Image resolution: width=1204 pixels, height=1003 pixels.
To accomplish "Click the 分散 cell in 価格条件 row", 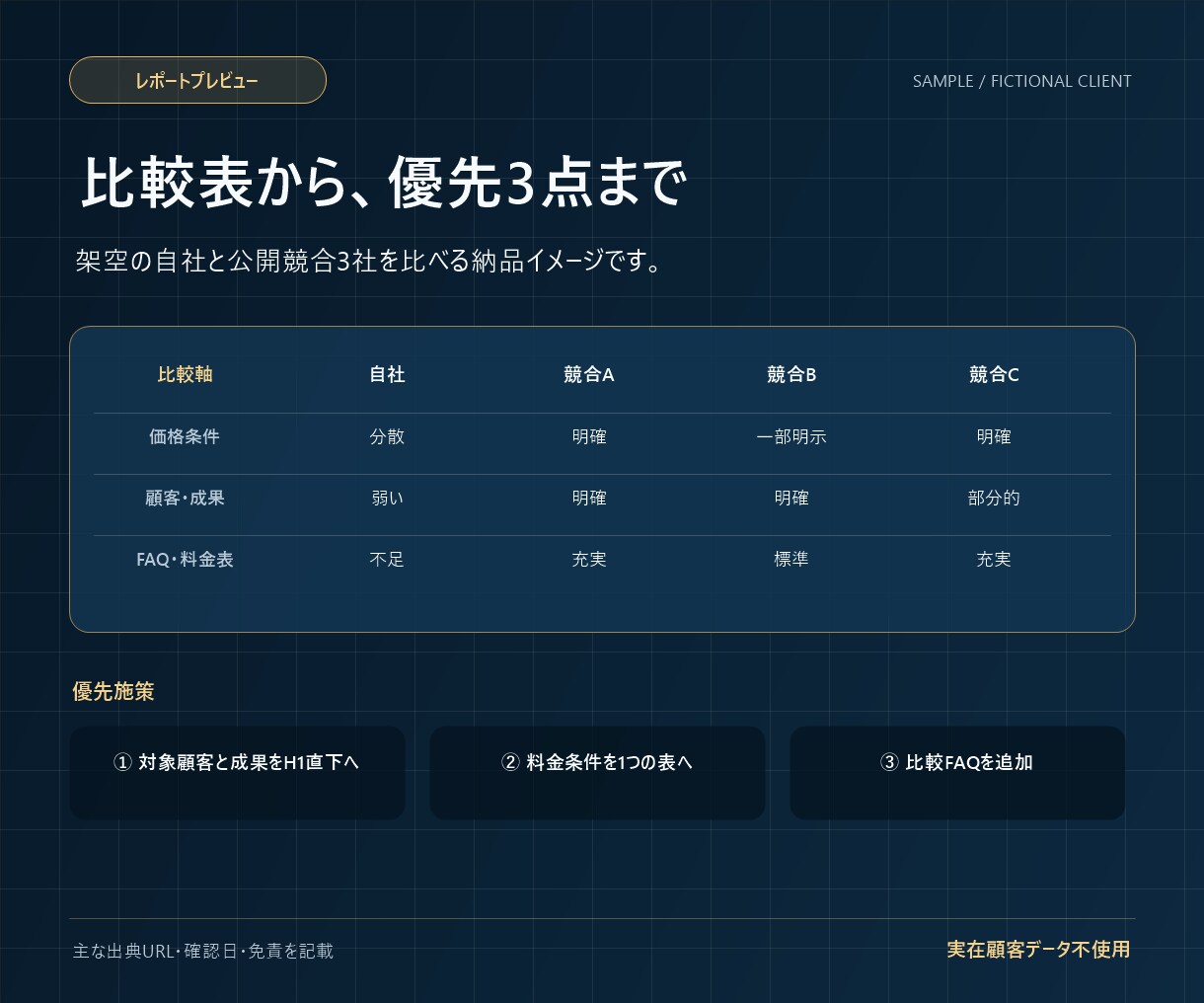I will click(387, 436).
